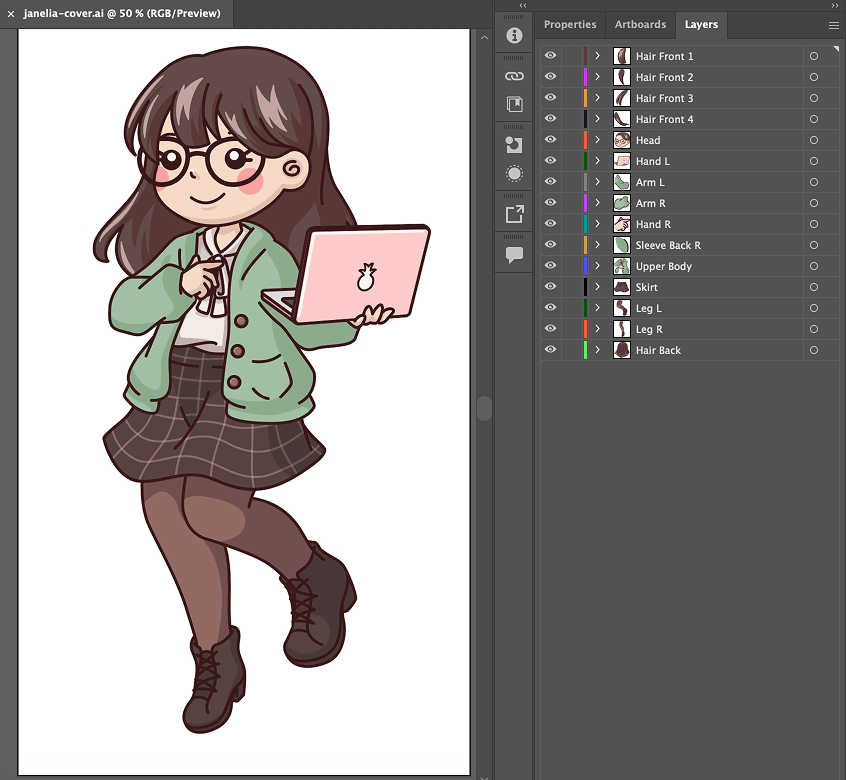Expand the Upper Body layer
The width and height of the screenshot is (846, 780).
[598, 266]
